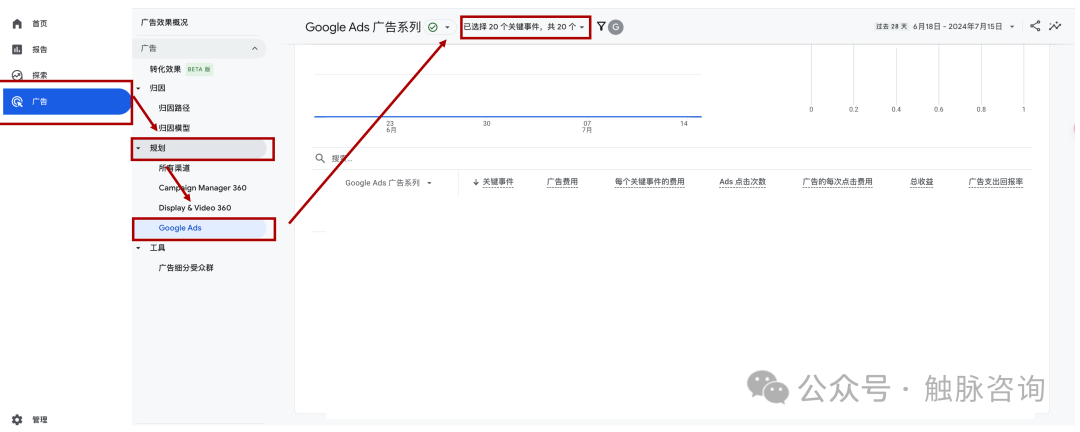Click the Google Ads 广告系列 page title

(362, 28)
